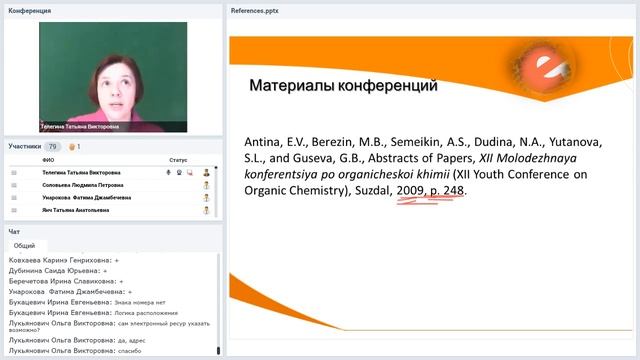Click the References.pptx panel title
Screen dimensions: 640x360
coord(255,11)
